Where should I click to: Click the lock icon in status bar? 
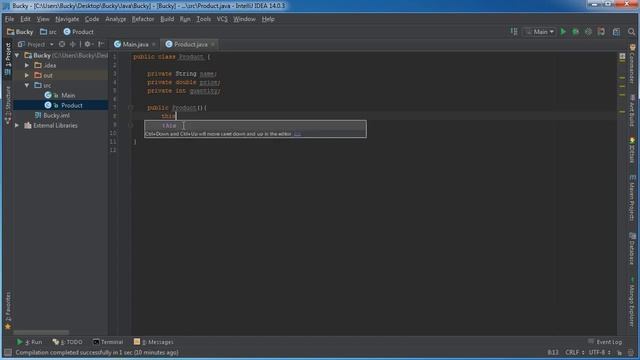pyautogui.click(x=620, y=352)
